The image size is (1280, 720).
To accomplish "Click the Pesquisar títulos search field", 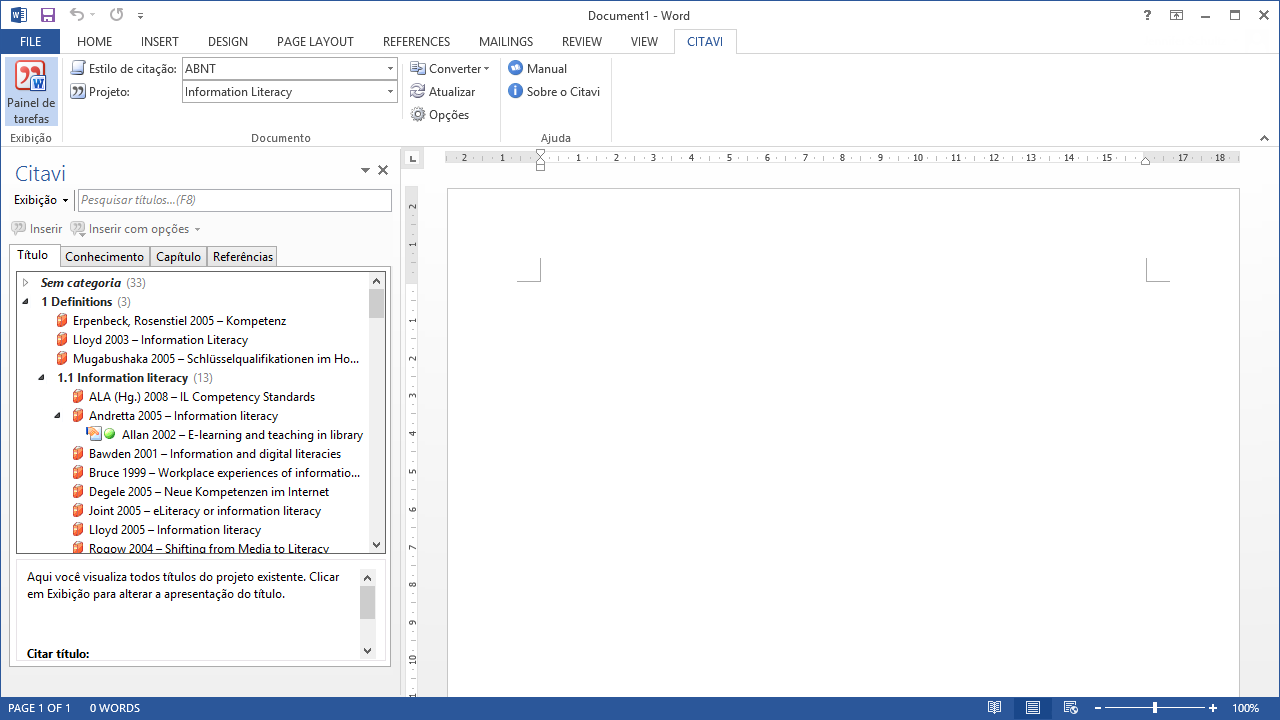I will [235, 200].
